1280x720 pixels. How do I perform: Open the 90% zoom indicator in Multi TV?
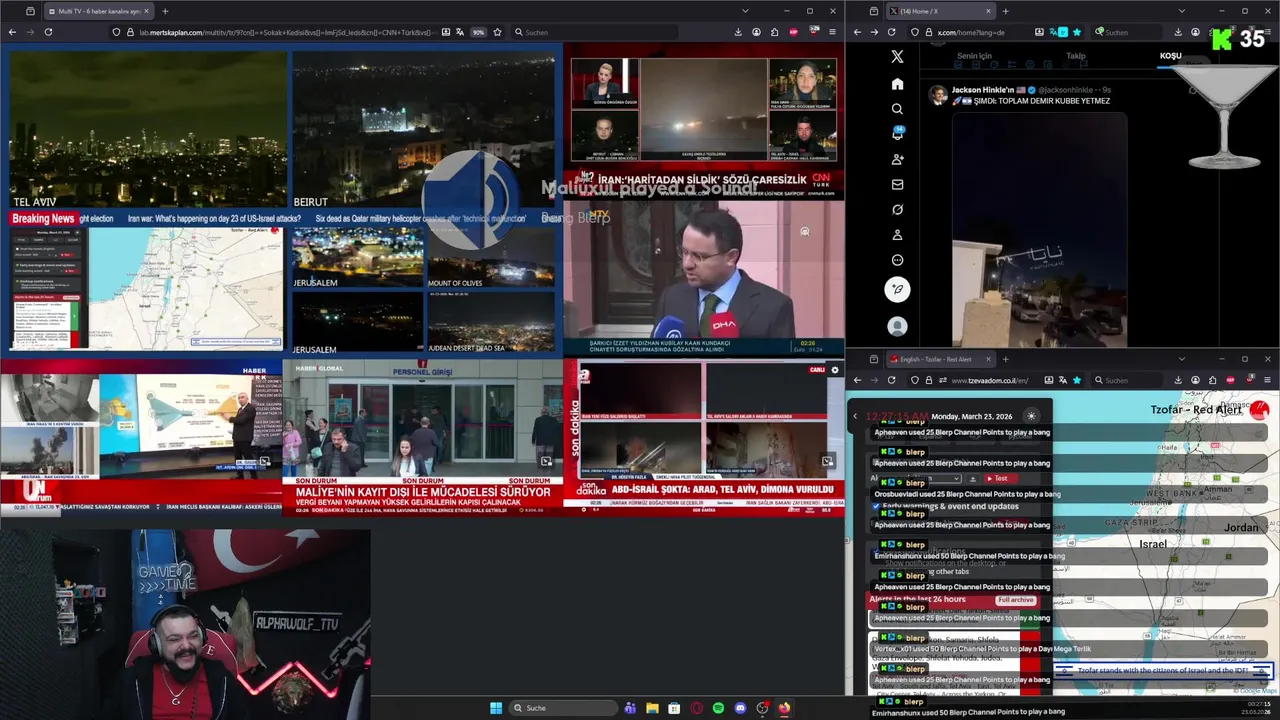(x=478, y=32)
